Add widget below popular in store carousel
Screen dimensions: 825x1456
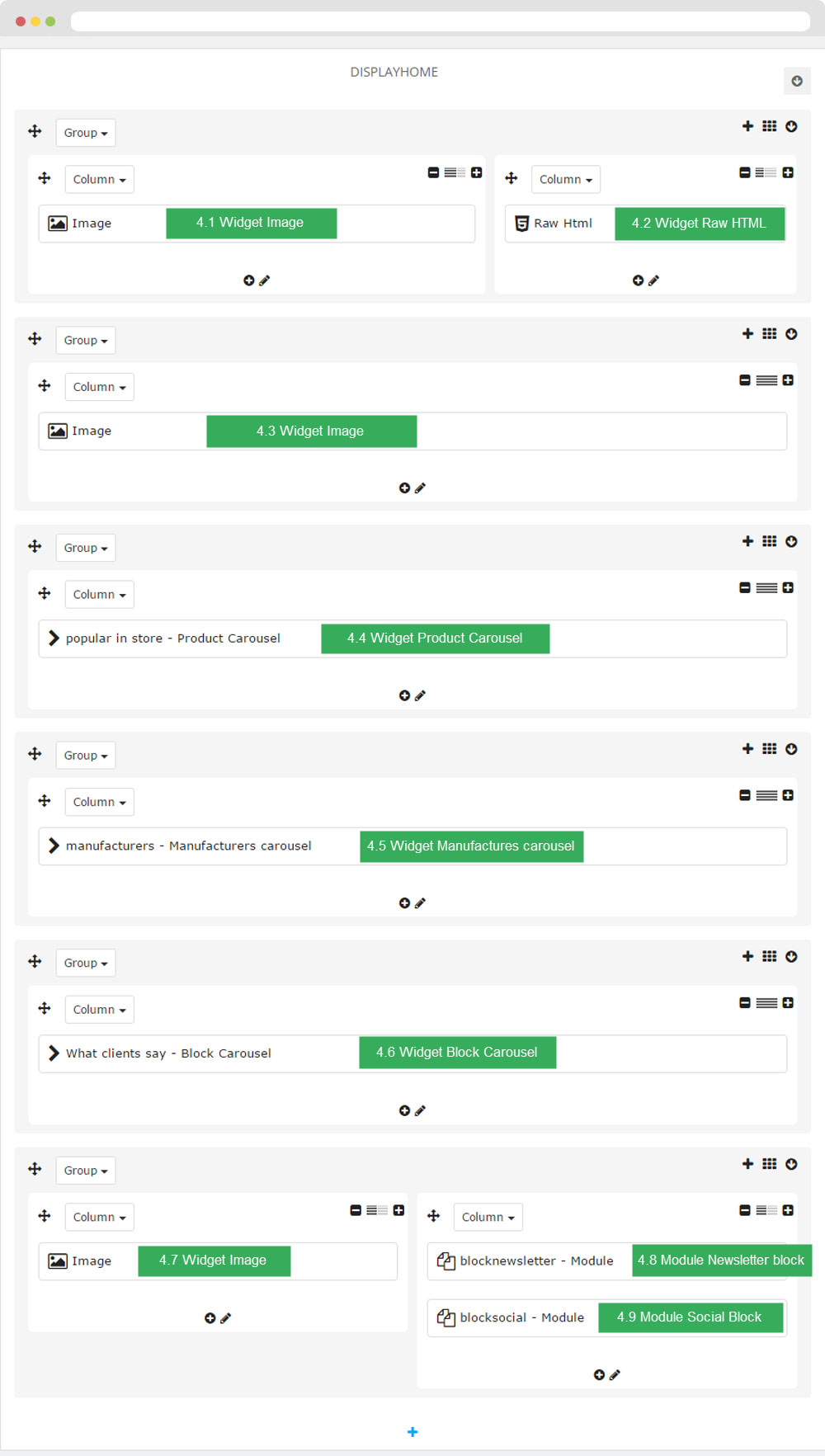(x=404, y=695)
